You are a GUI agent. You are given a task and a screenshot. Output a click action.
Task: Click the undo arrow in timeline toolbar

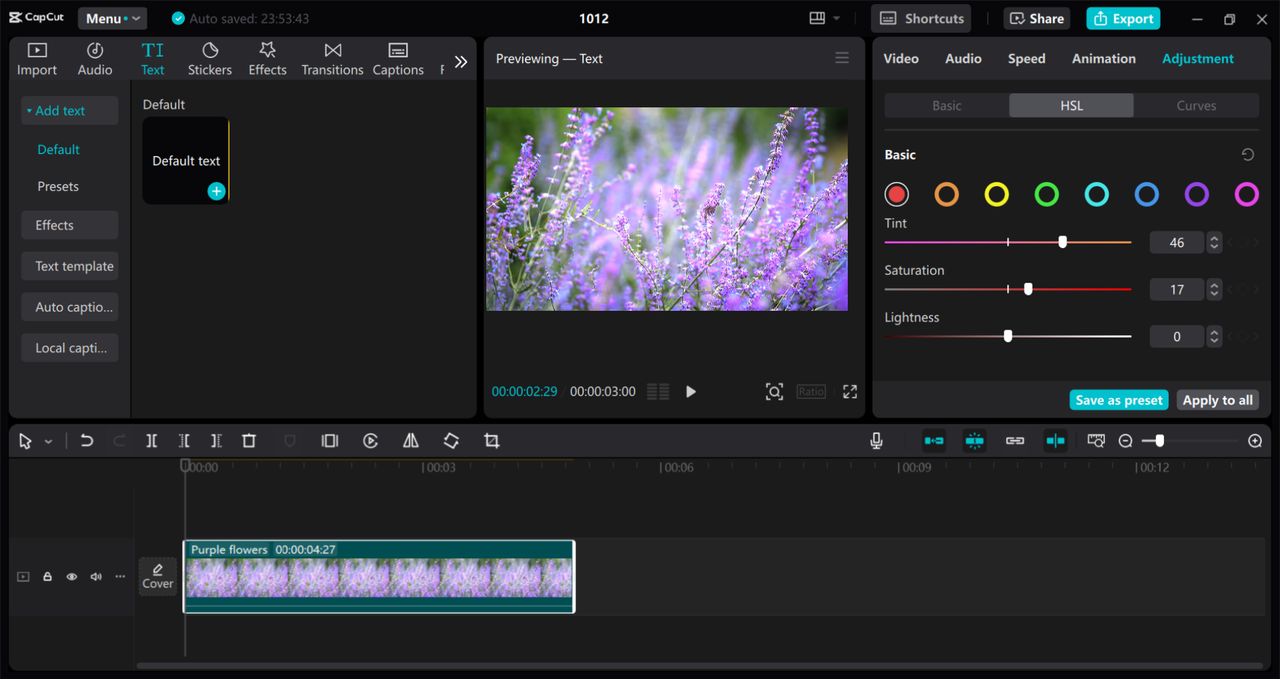click(87, 441)
